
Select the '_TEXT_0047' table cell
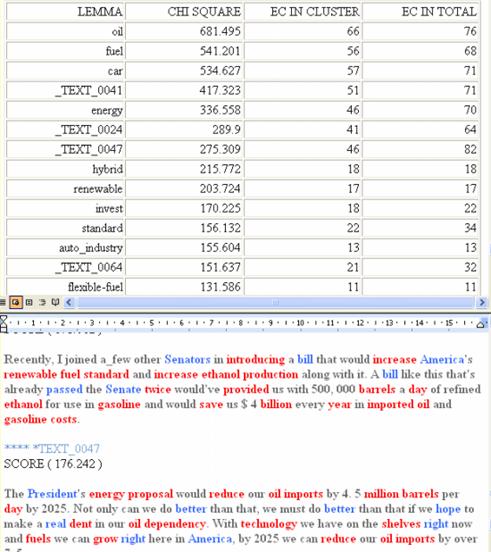(x=66, y=150)
